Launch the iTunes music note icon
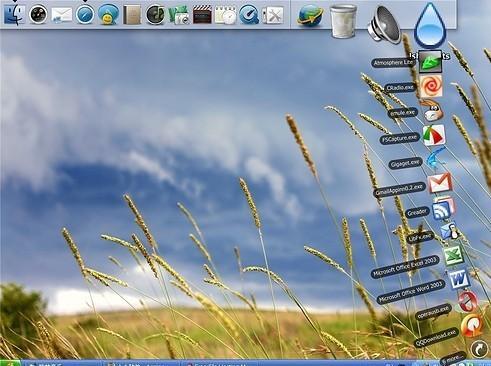 [155, 15]
